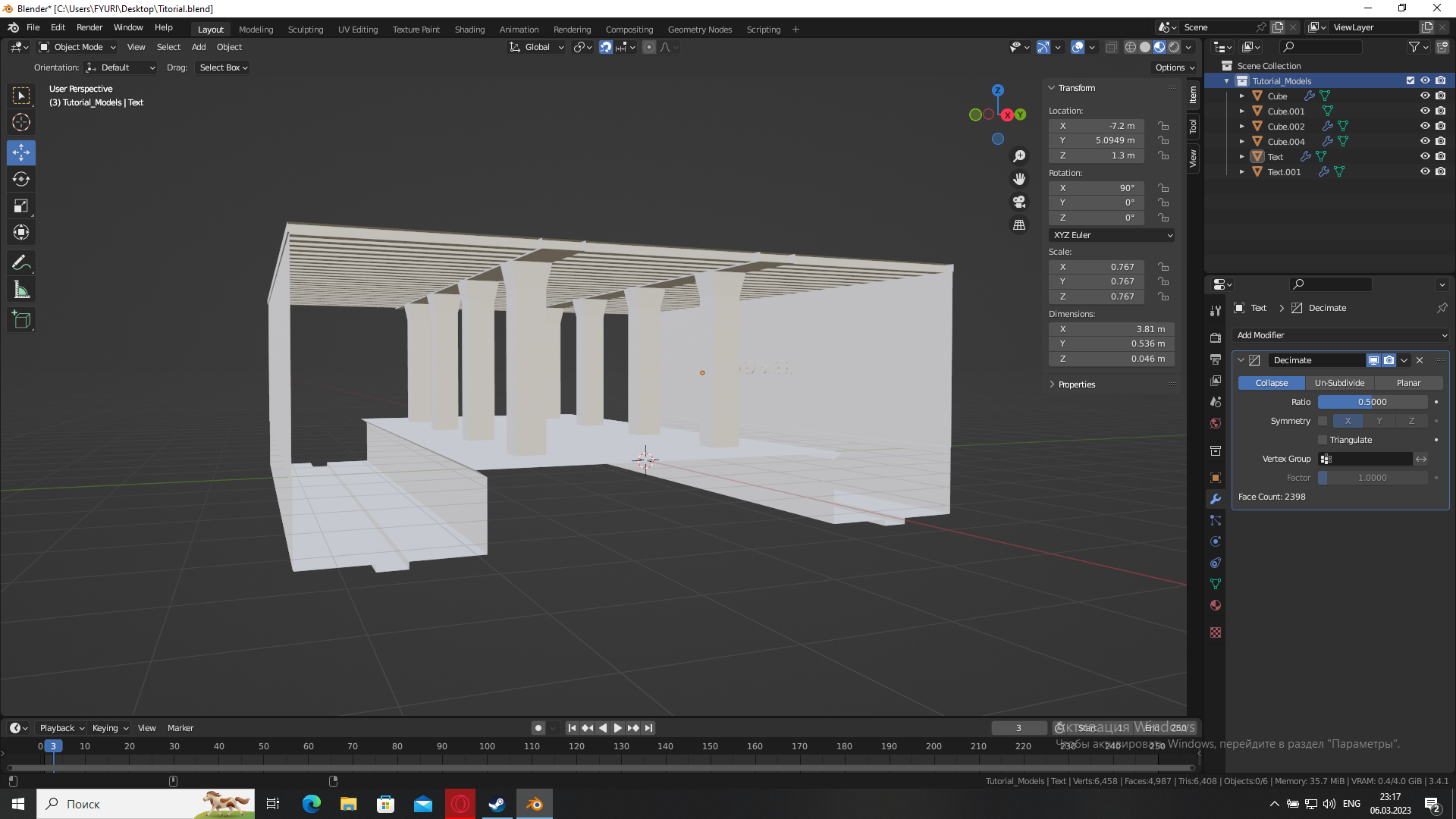Image resolution: width=1456 pixels, height=819 pixels.
Task: Activate the Measure tool
Action: (21, 290)
